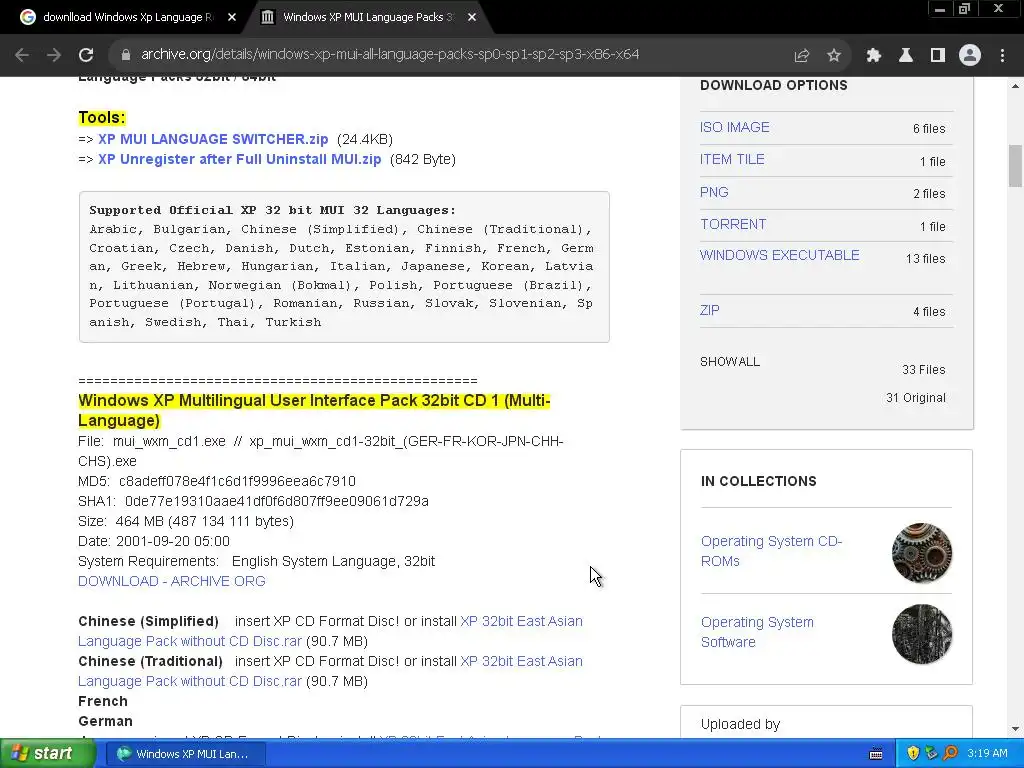Click DOWNLOAD - ARCHIVE ORG link
Viewport: 1024px width, 768px height.
click(x=172, y=581)
